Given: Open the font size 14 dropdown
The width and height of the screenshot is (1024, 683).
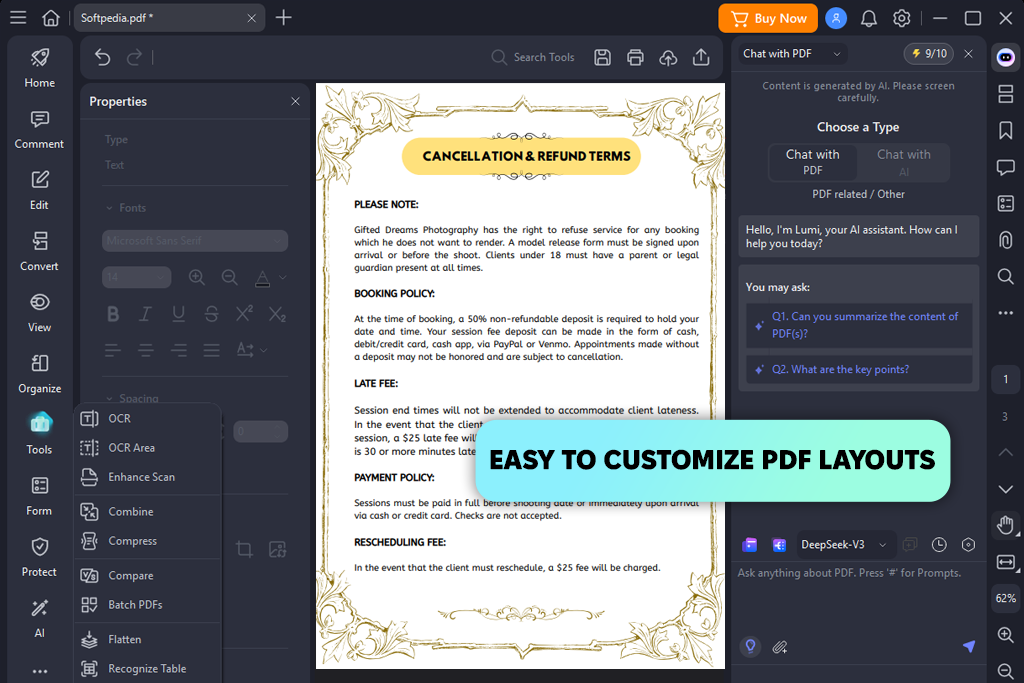Looking at the screenshot, I should point(136,278).
